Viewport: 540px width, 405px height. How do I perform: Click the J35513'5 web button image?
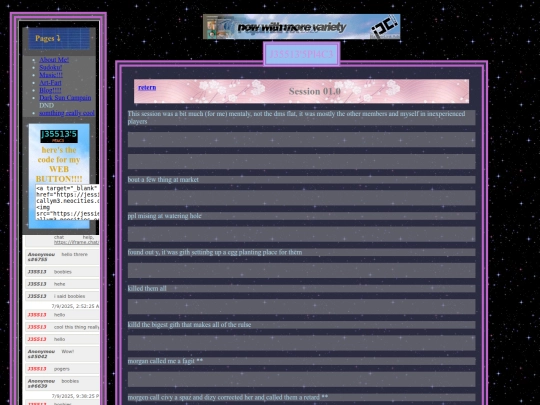pyautogui.click(x=59, y=136)
